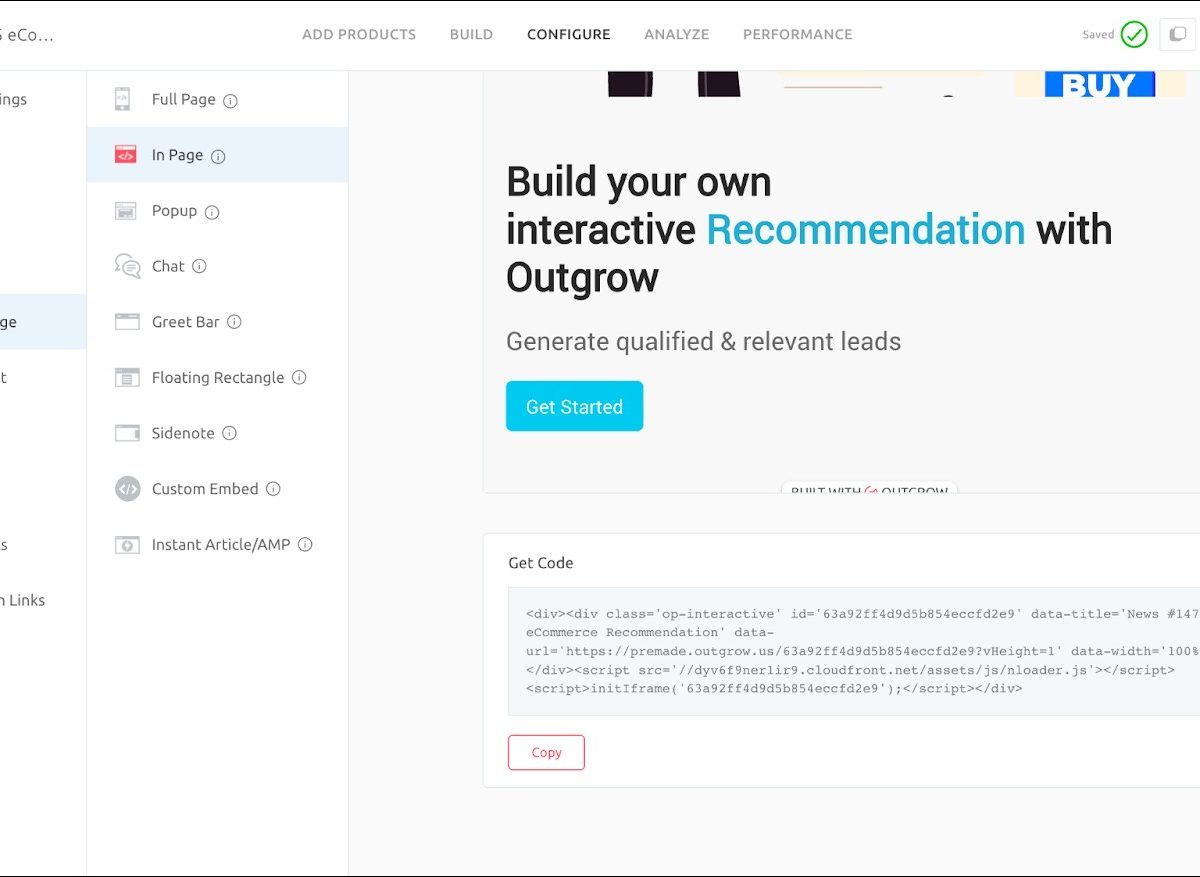The width and height of the screenshot is (1200, 877).
Task: Click info icon next to Floating Rectangle
Action: coord(299,378)
